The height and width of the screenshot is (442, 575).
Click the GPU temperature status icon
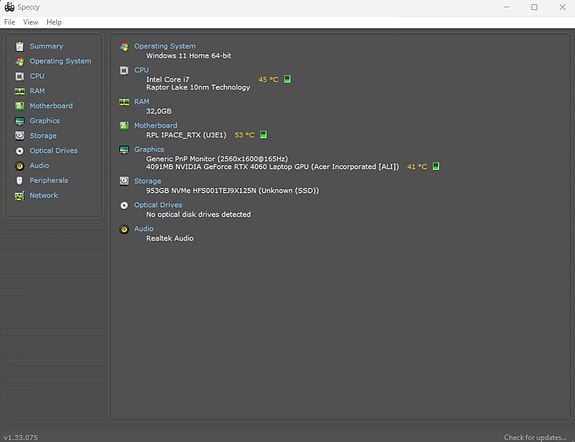[436, 167]
